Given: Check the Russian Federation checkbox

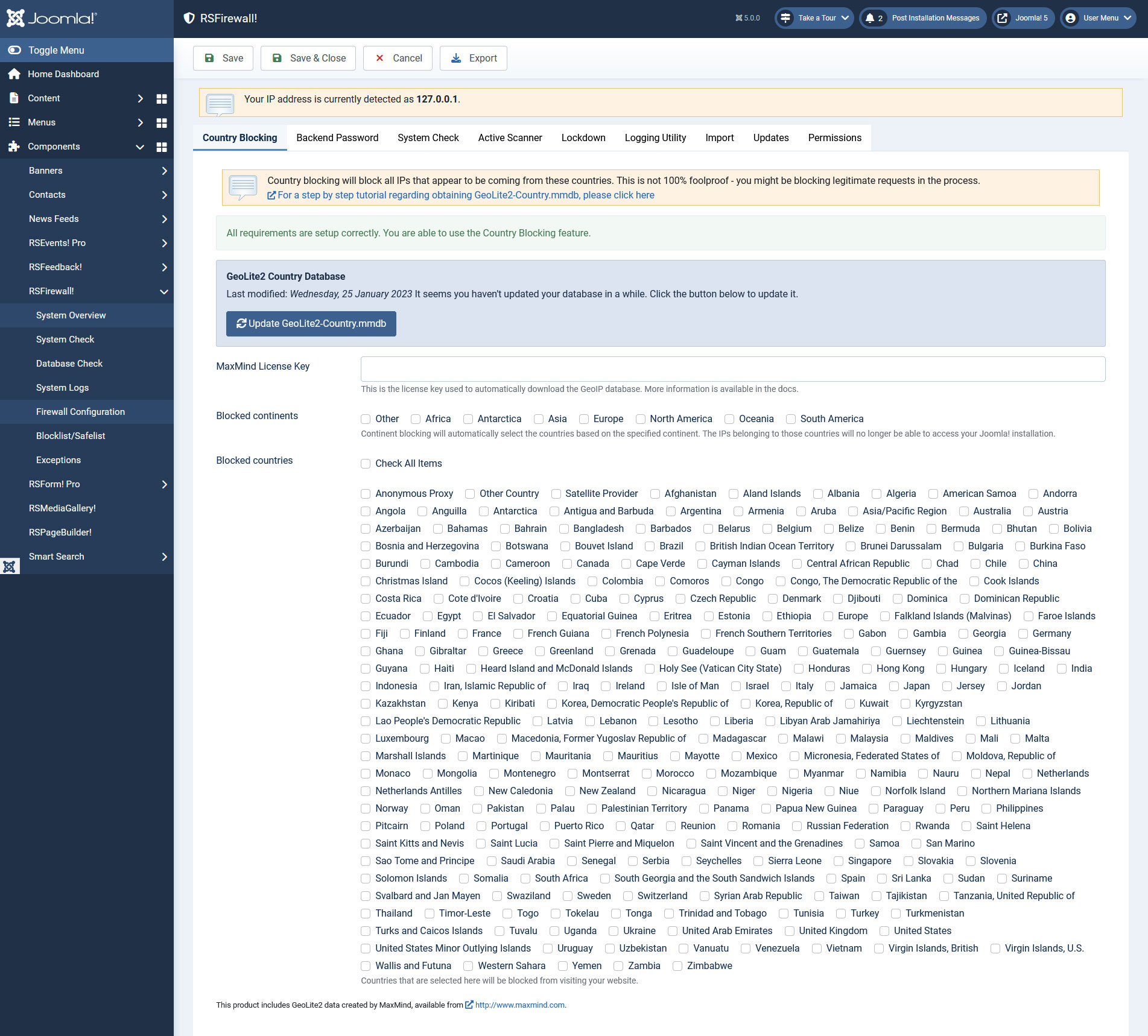Looking at the screenshot, I should [797, 826].
